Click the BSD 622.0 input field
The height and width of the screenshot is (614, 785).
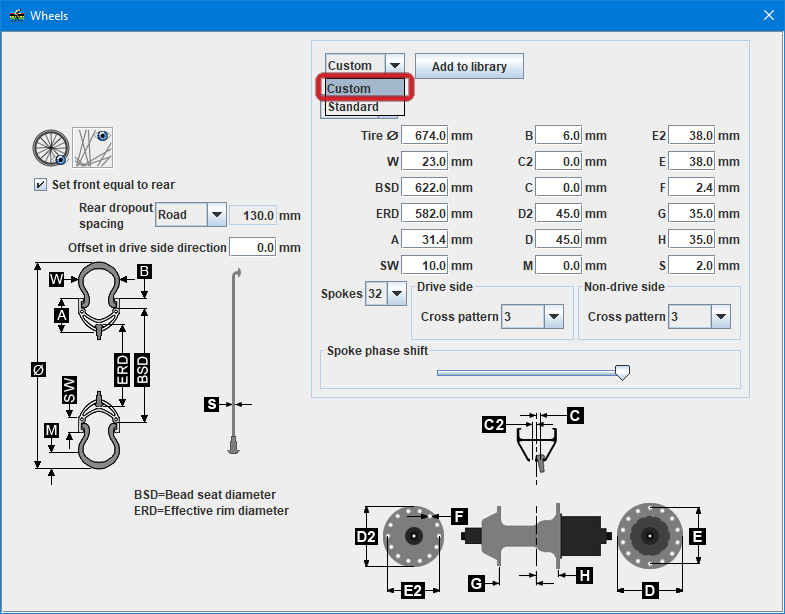click(x=425, y=188)
